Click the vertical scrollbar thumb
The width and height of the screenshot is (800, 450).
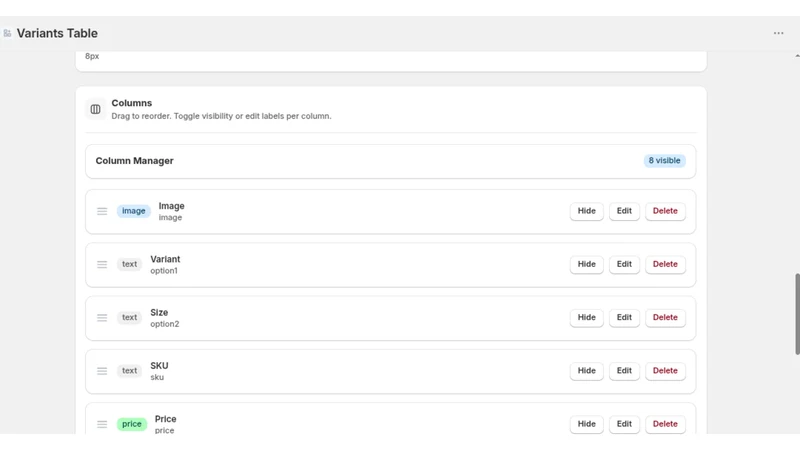797,314
